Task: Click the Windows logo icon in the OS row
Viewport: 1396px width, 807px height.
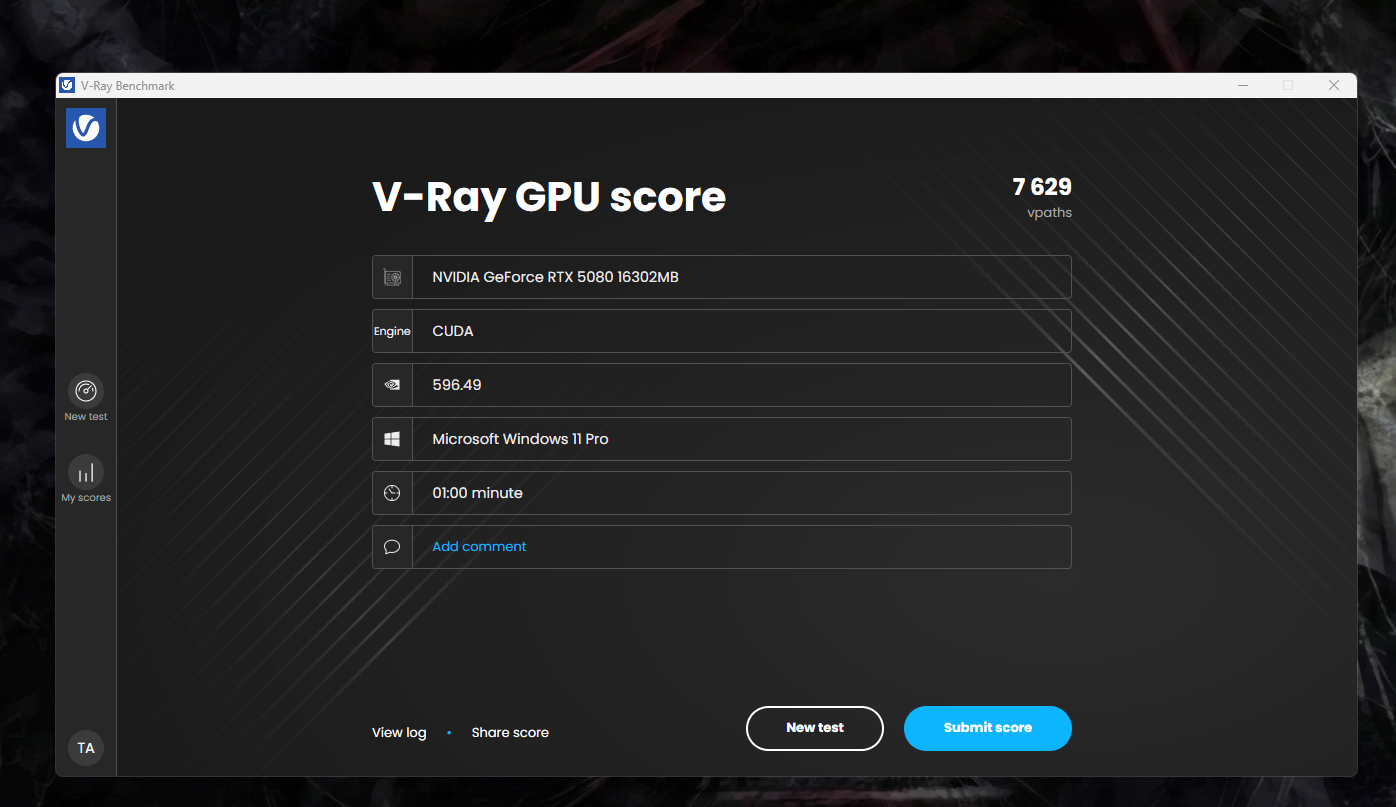Action: pyautogui.click(x=392, y=439)
